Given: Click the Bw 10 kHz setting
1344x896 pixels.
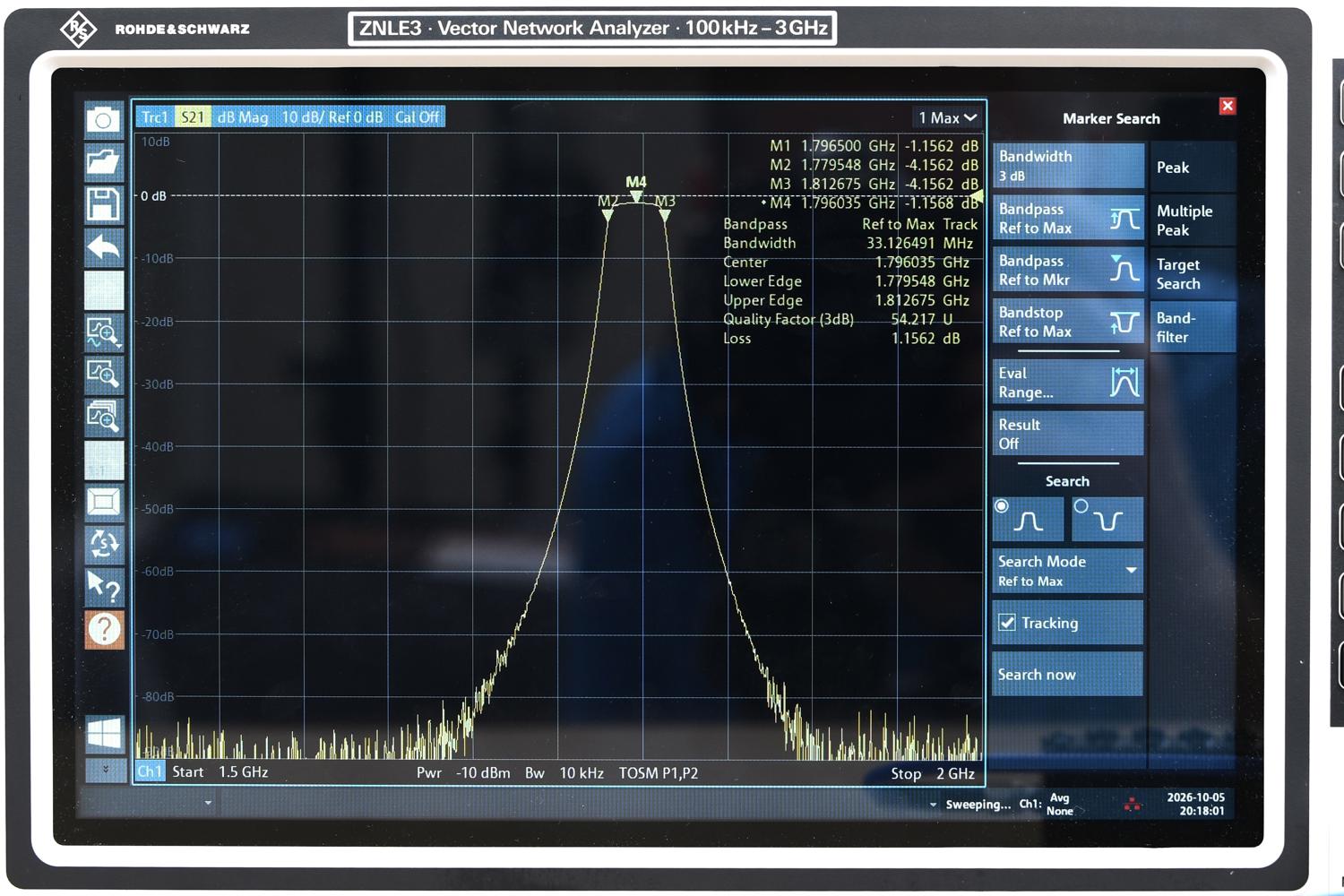Looking at the screenshot, I should click(564, 772).
